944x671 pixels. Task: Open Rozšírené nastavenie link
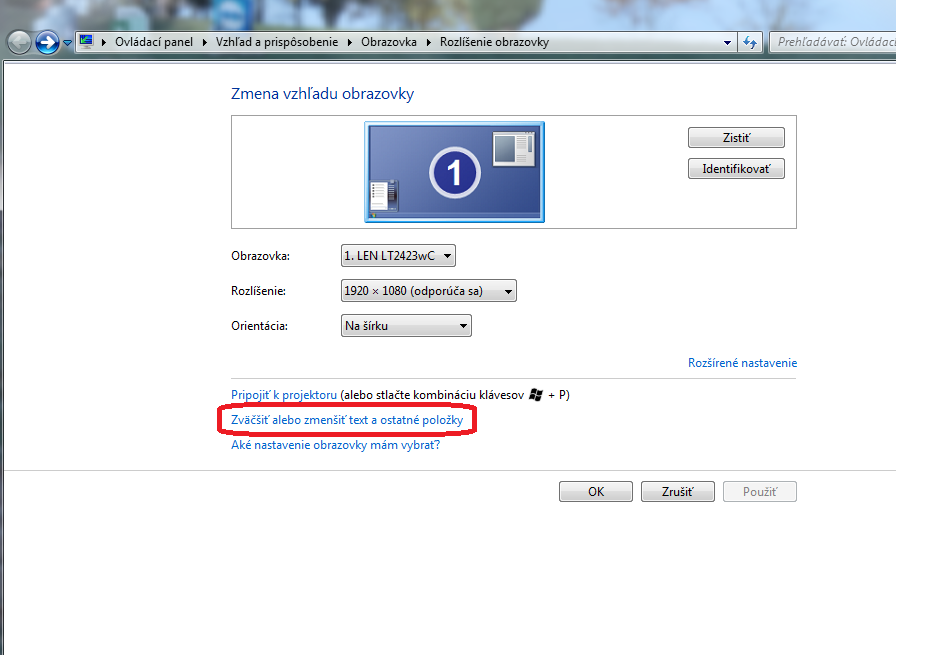[742, 363]
